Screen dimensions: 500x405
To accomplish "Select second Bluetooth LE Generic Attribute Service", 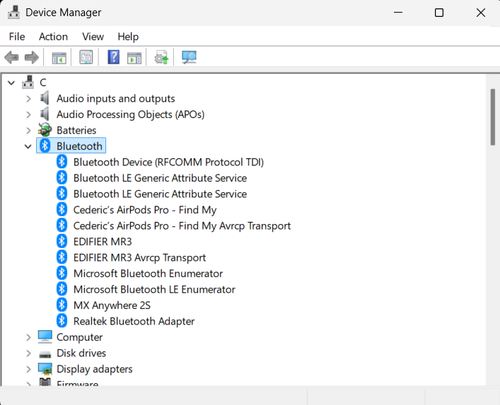I will point(160,194).
